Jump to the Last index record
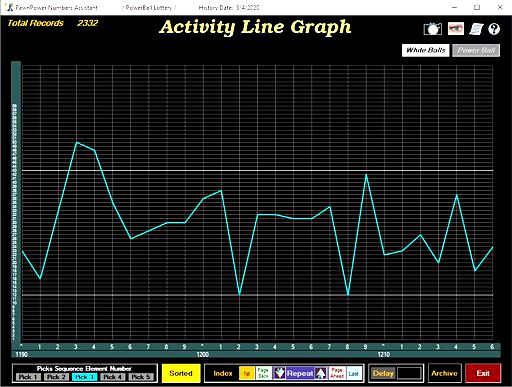The image size is (512, 387). tap(354, 373)
